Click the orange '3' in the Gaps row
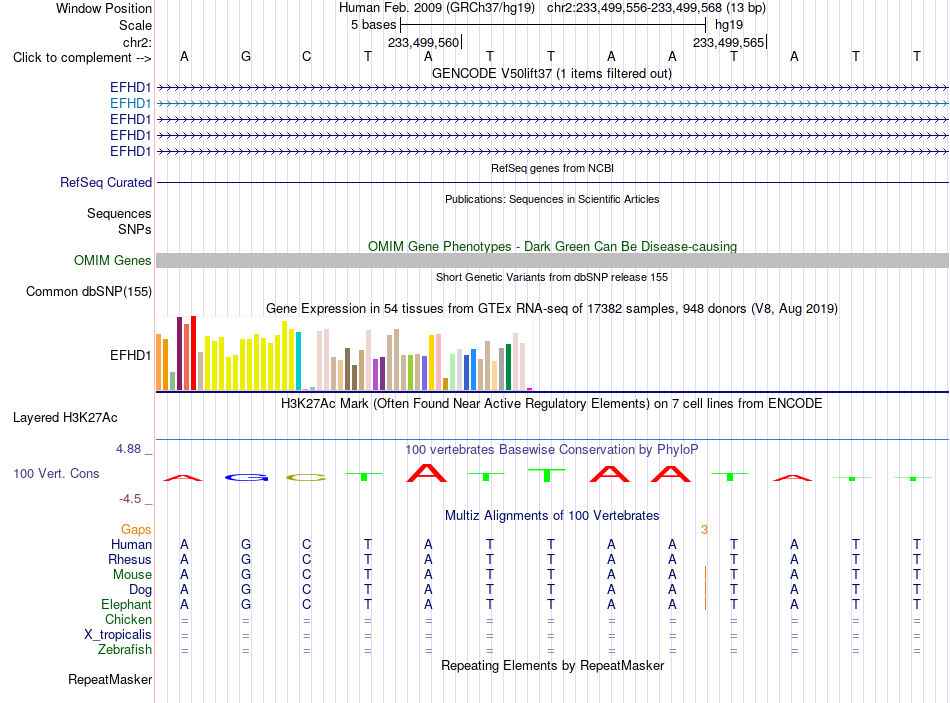 704,530
